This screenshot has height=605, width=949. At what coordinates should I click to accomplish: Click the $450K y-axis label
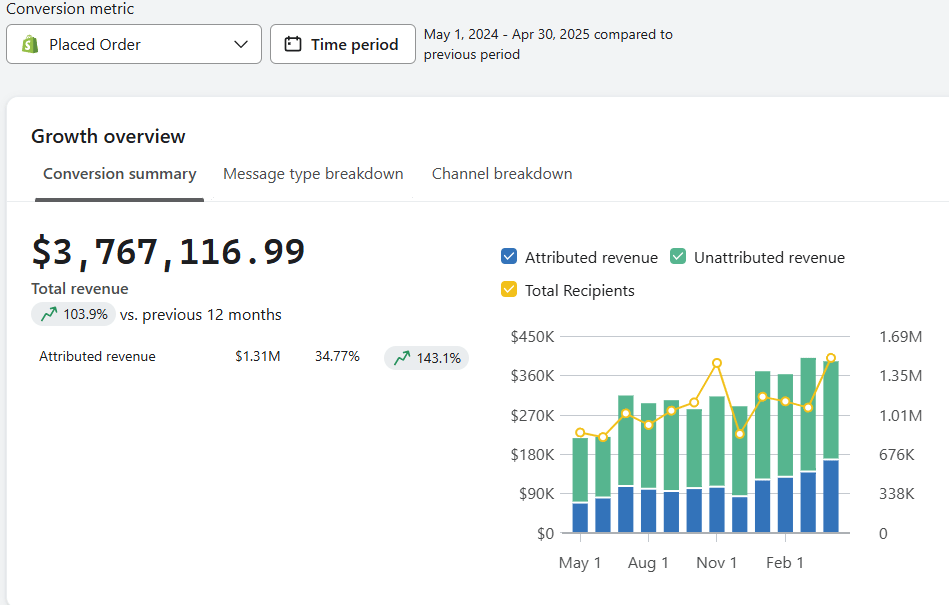[x=532, y=336]
